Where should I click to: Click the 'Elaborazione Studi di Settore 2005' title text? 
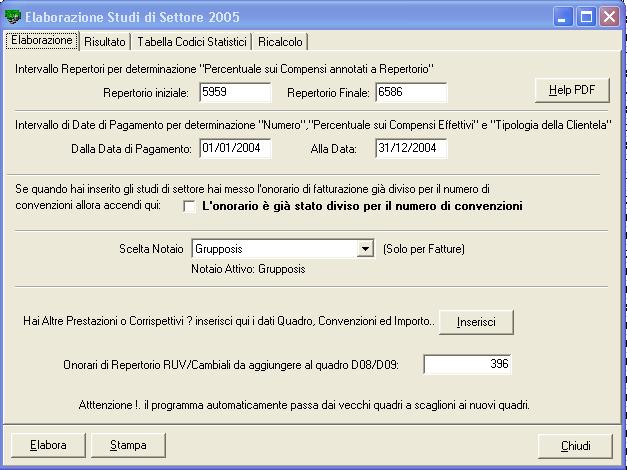pyautogui.click(x=132, y=17)
